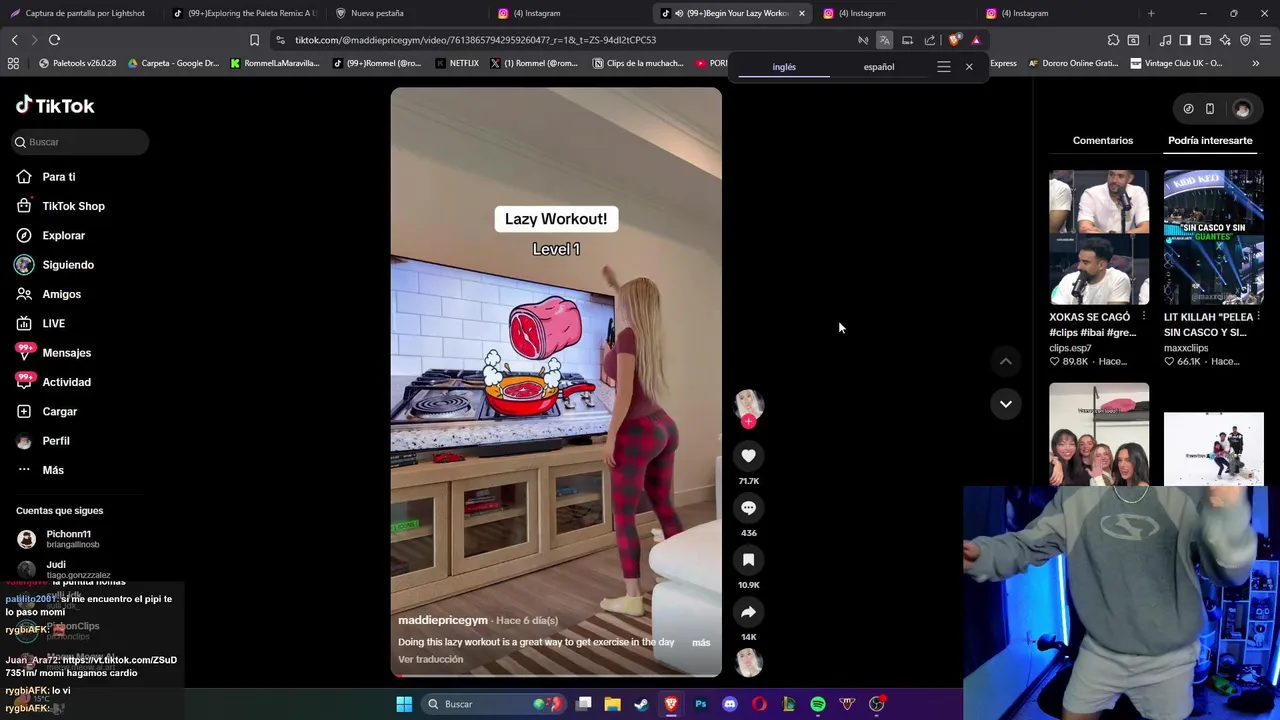Click the translate page icon in address bar
This screenshot has height=720, width=1280.
pos(884,40)
